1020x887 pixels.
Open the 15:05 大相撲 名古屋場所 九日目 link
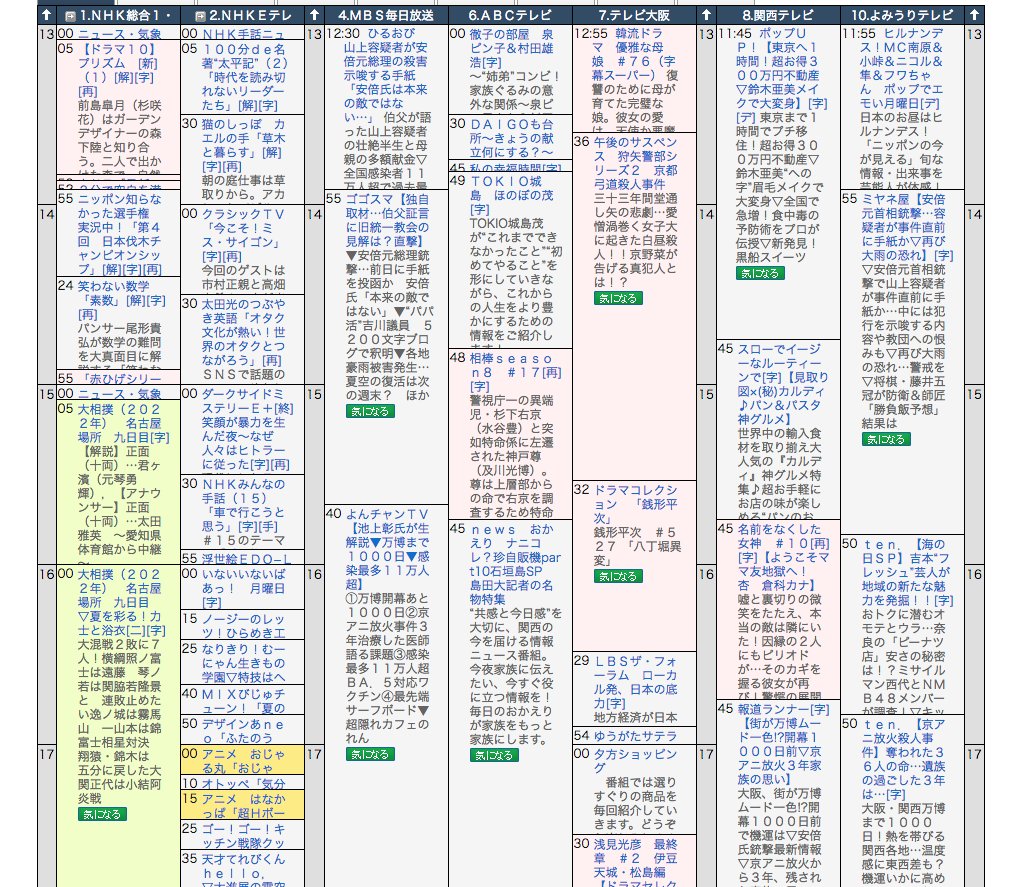[124, 423]
